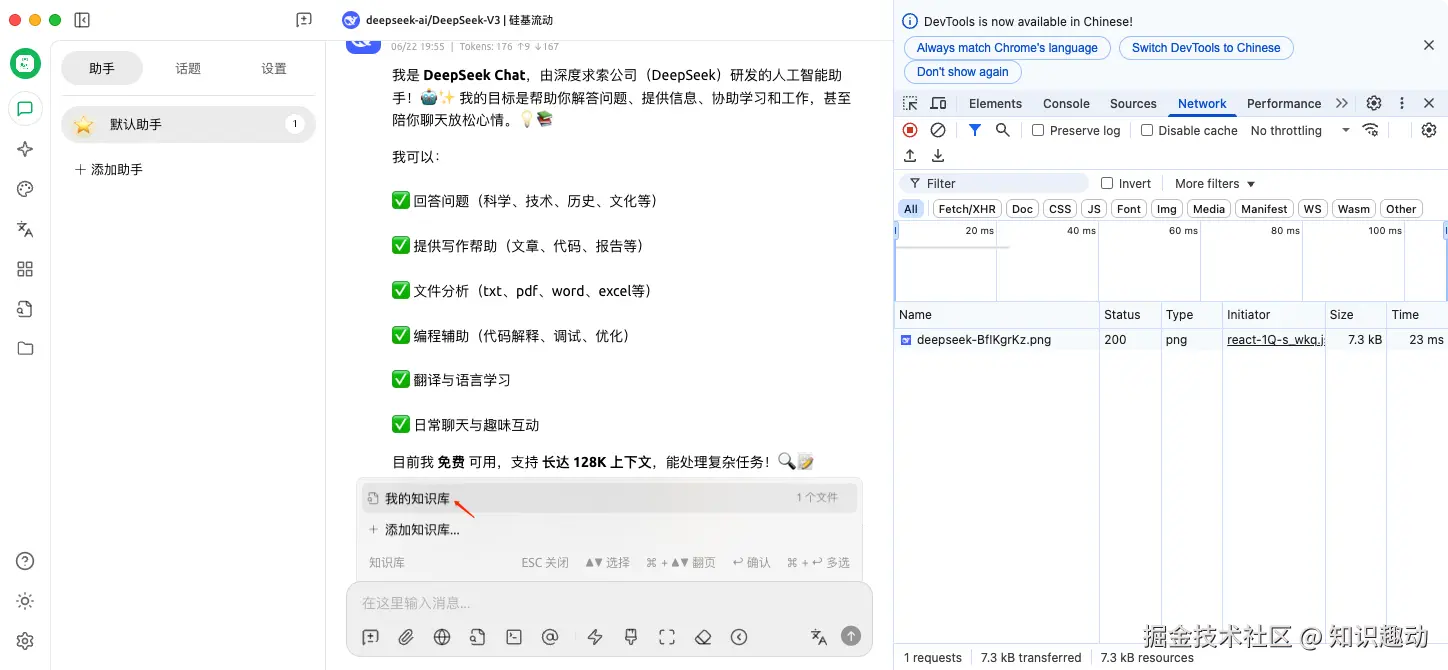Show more DevTools tabs with the double chevron

coord(1342,103)
